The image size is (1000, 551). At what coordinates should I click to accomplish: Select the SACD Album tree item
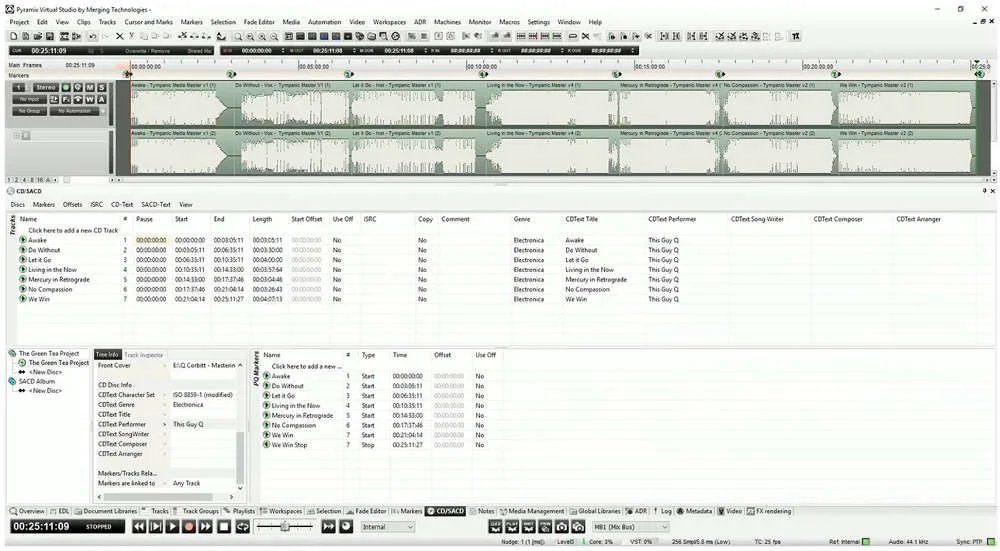click(37, 381)
